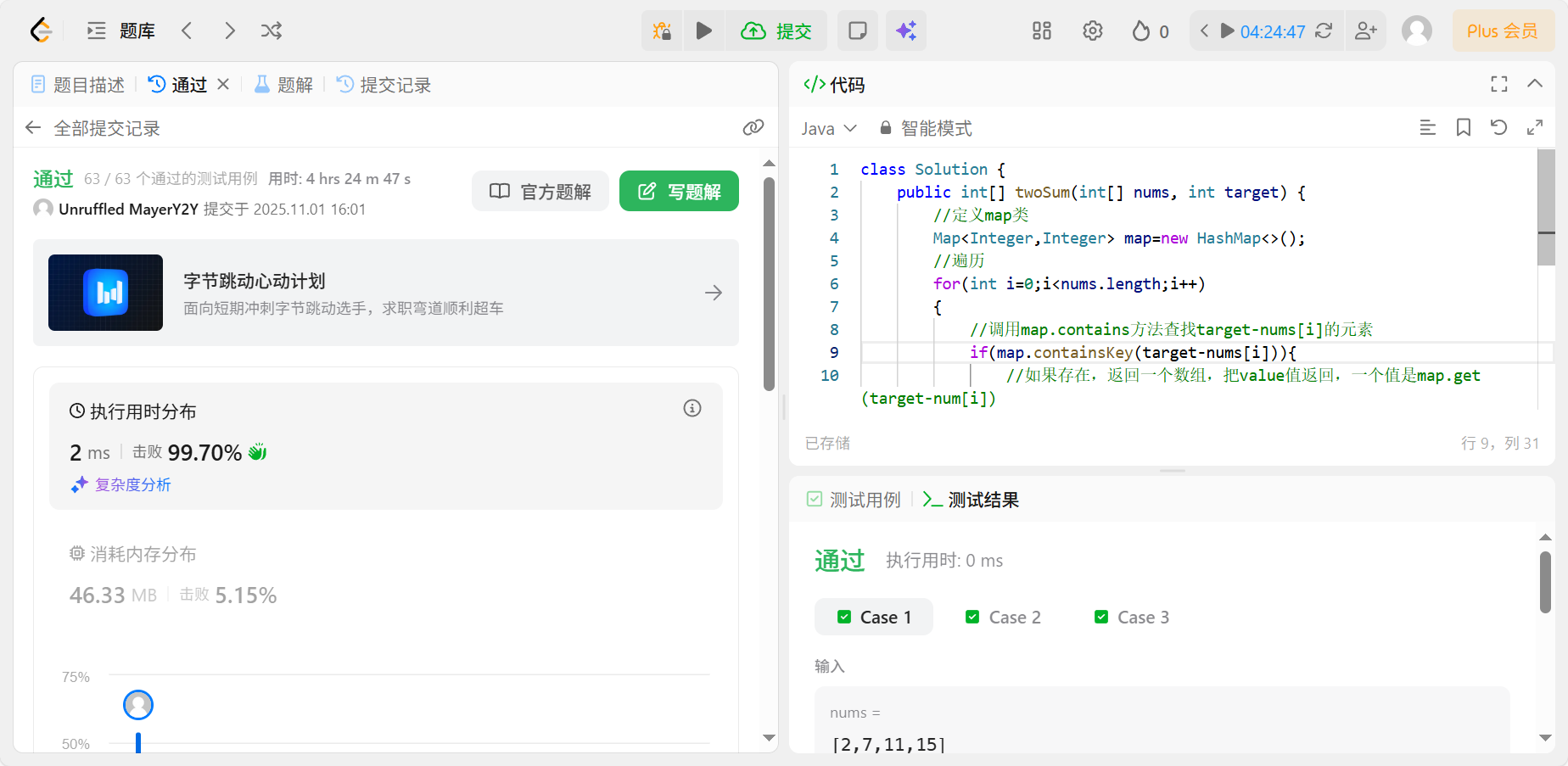The width and height of the screenshot is (1568, 766).
Task: Reset the timer with refresh icon
Action: tap(1324, 31)
